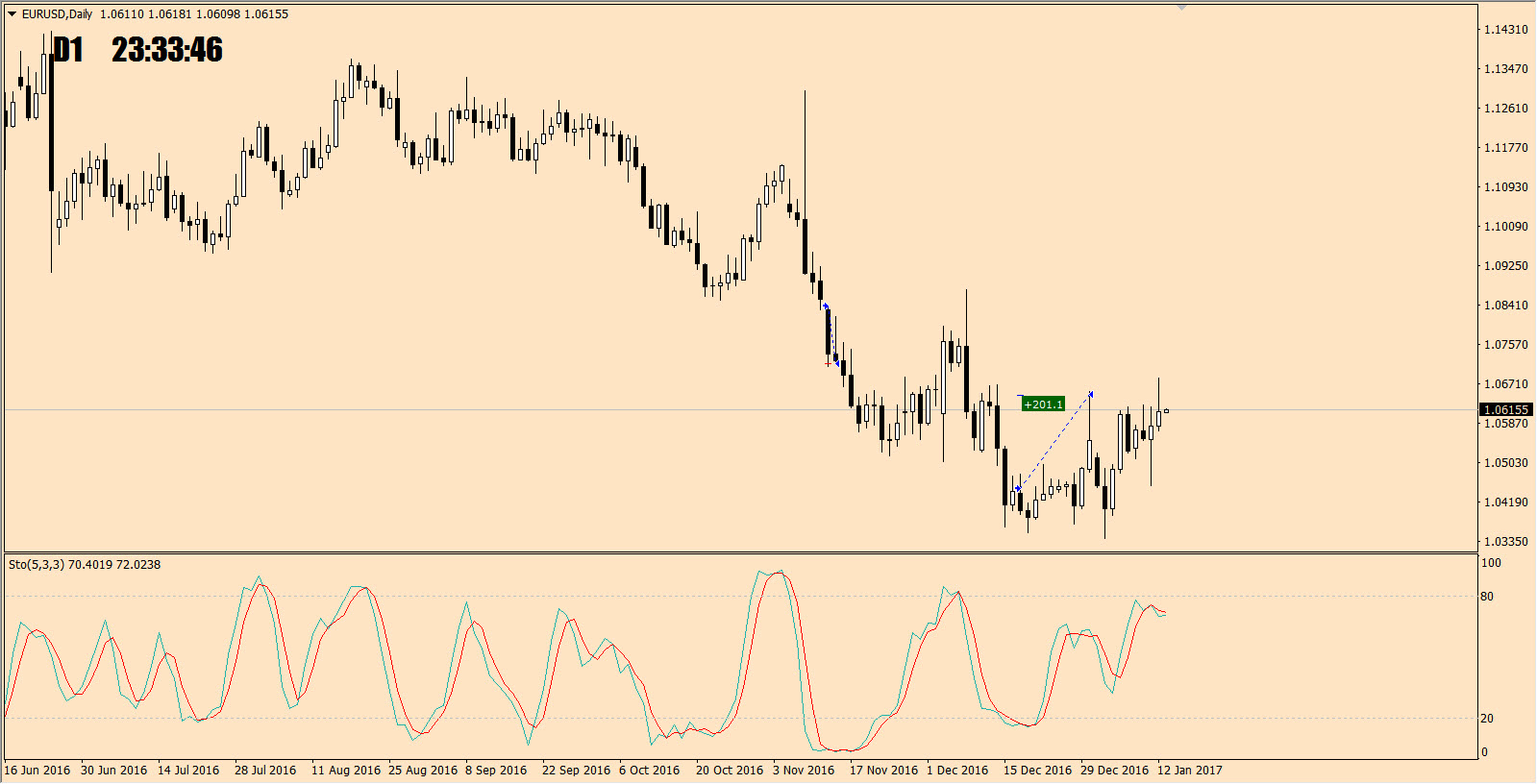Click the 1.10930 price axis label
This screenshot has width=1537, height=784.
click(x=1506, y=187)
